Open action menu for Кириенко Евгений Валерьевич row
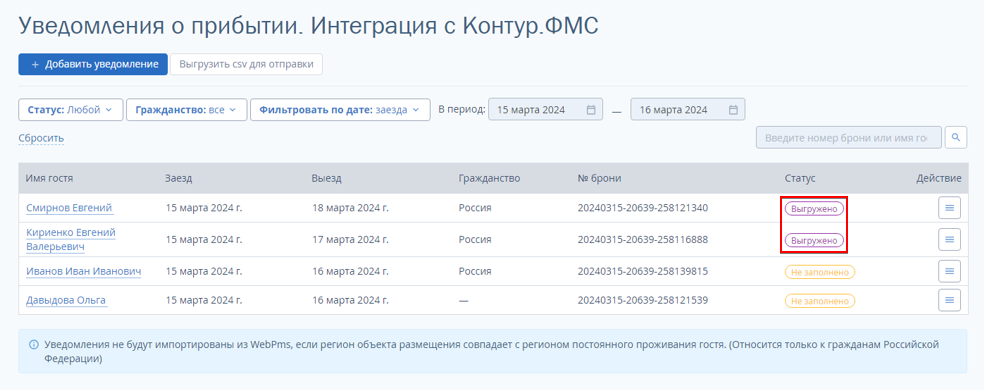 pos(949,239)
